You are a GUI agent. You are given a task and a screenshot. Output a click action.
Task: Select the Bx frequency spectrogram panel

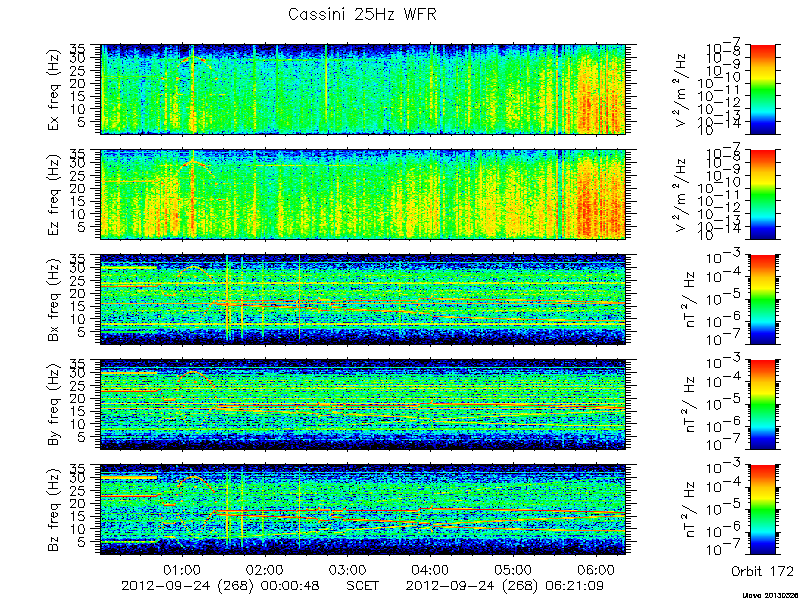point(363,299)
